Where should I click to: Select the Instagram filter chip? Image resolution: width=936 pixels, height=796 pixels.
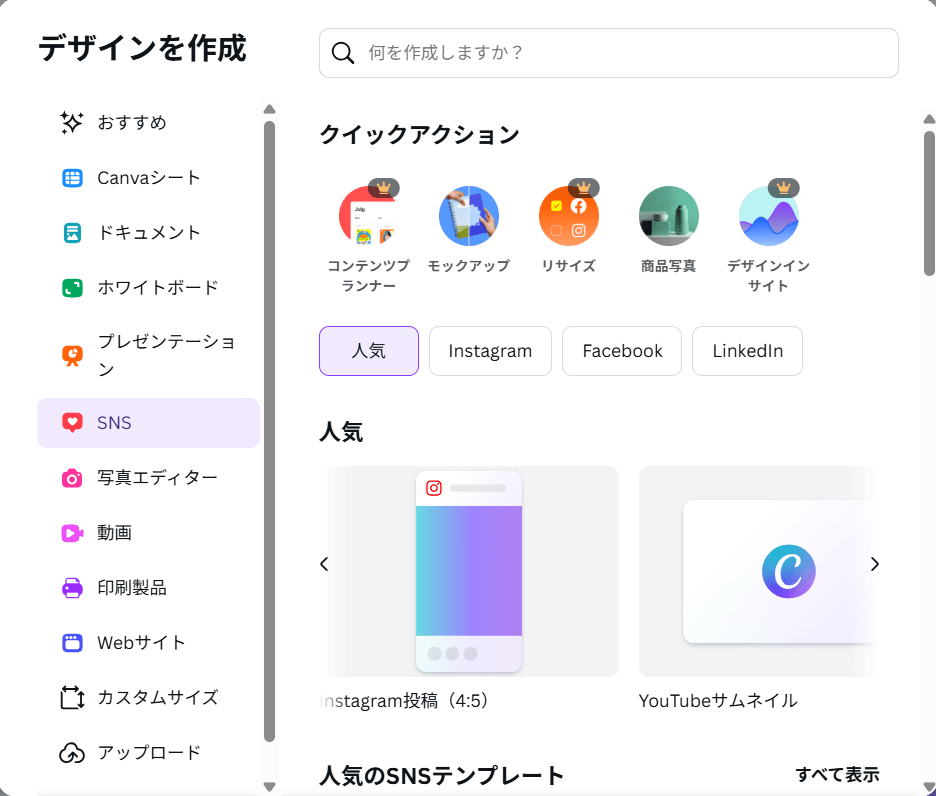(x=490, y=351)
